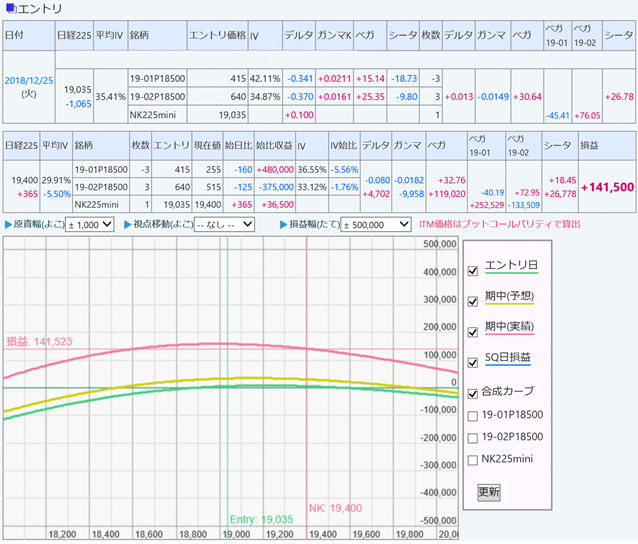Uncheck the 期中(実績) checkbox
This screenshot has height=544, width=638.
tap(473, 332)
